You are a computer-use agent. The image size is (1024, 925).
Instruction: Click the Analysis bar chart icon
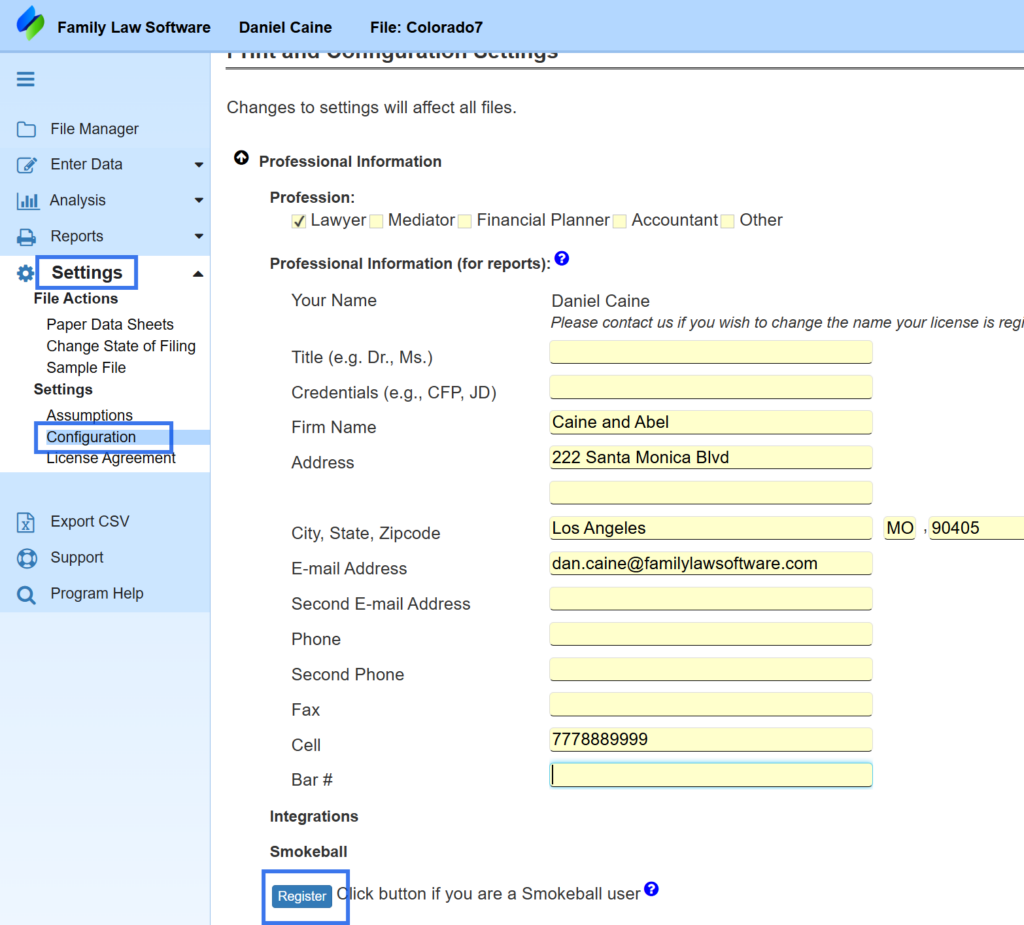point(28,201)
